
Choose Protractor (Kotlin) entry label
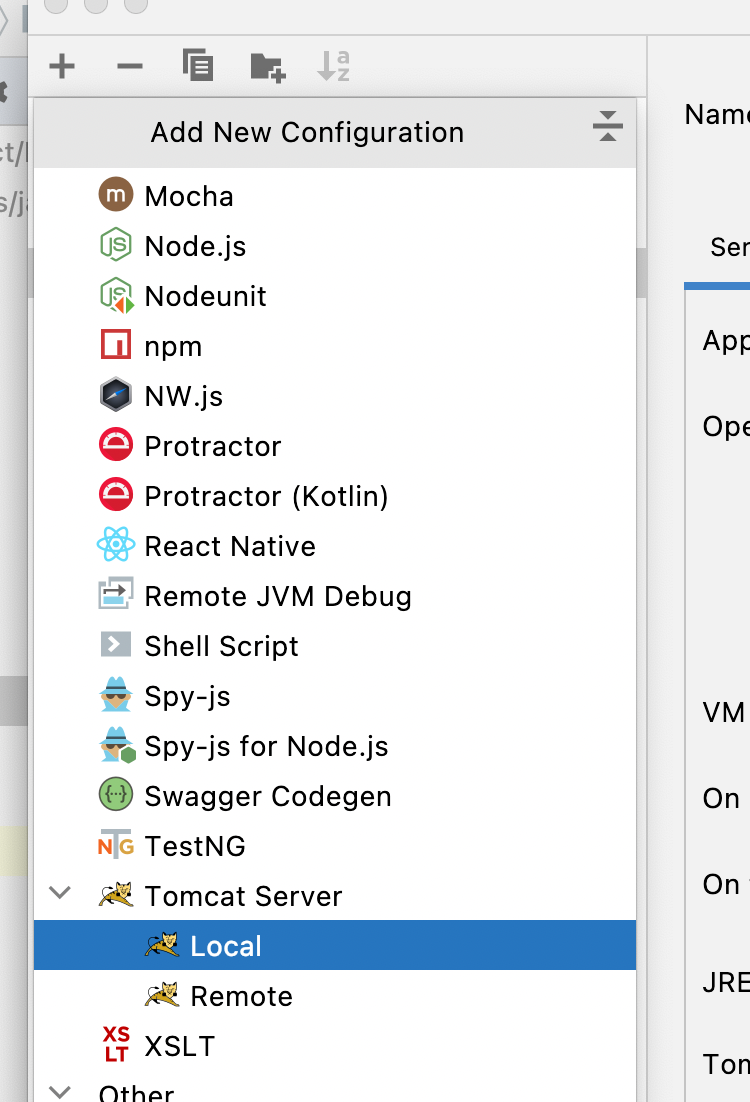point(266,496)
